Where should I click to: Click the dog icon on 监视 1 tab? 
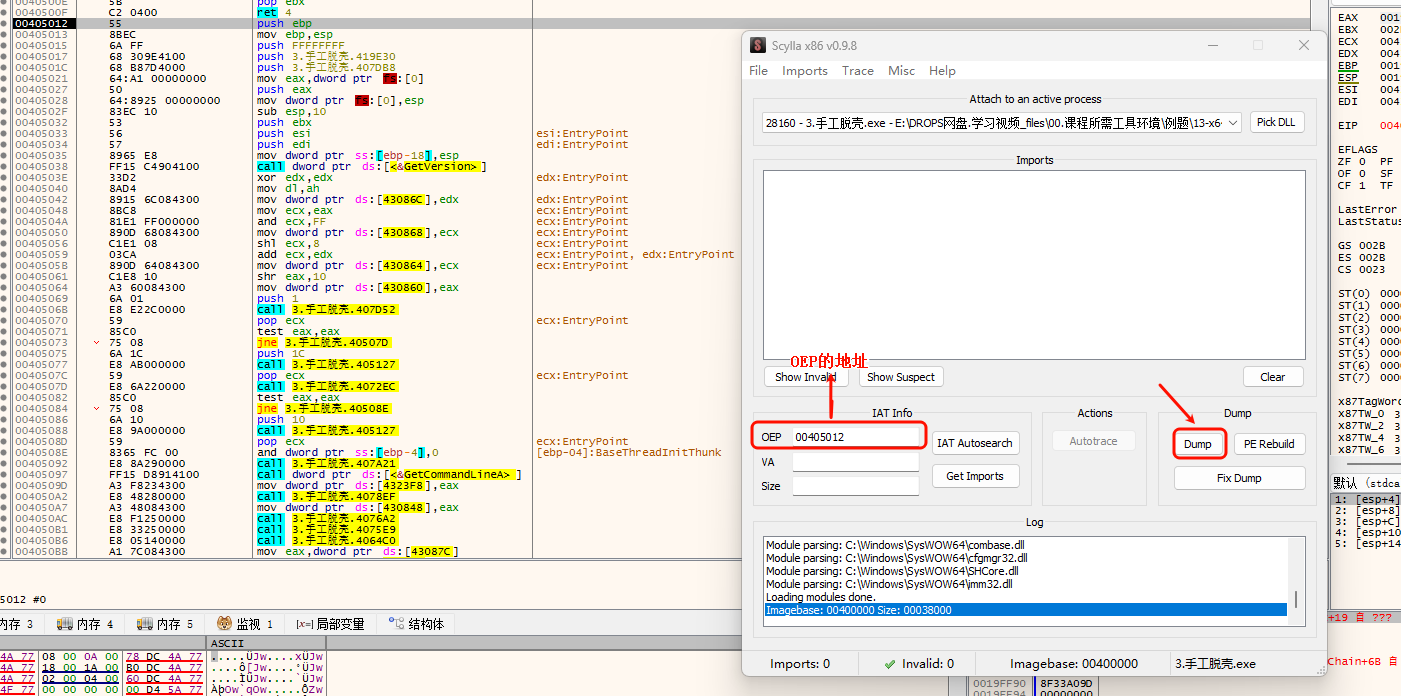[224, 623]
